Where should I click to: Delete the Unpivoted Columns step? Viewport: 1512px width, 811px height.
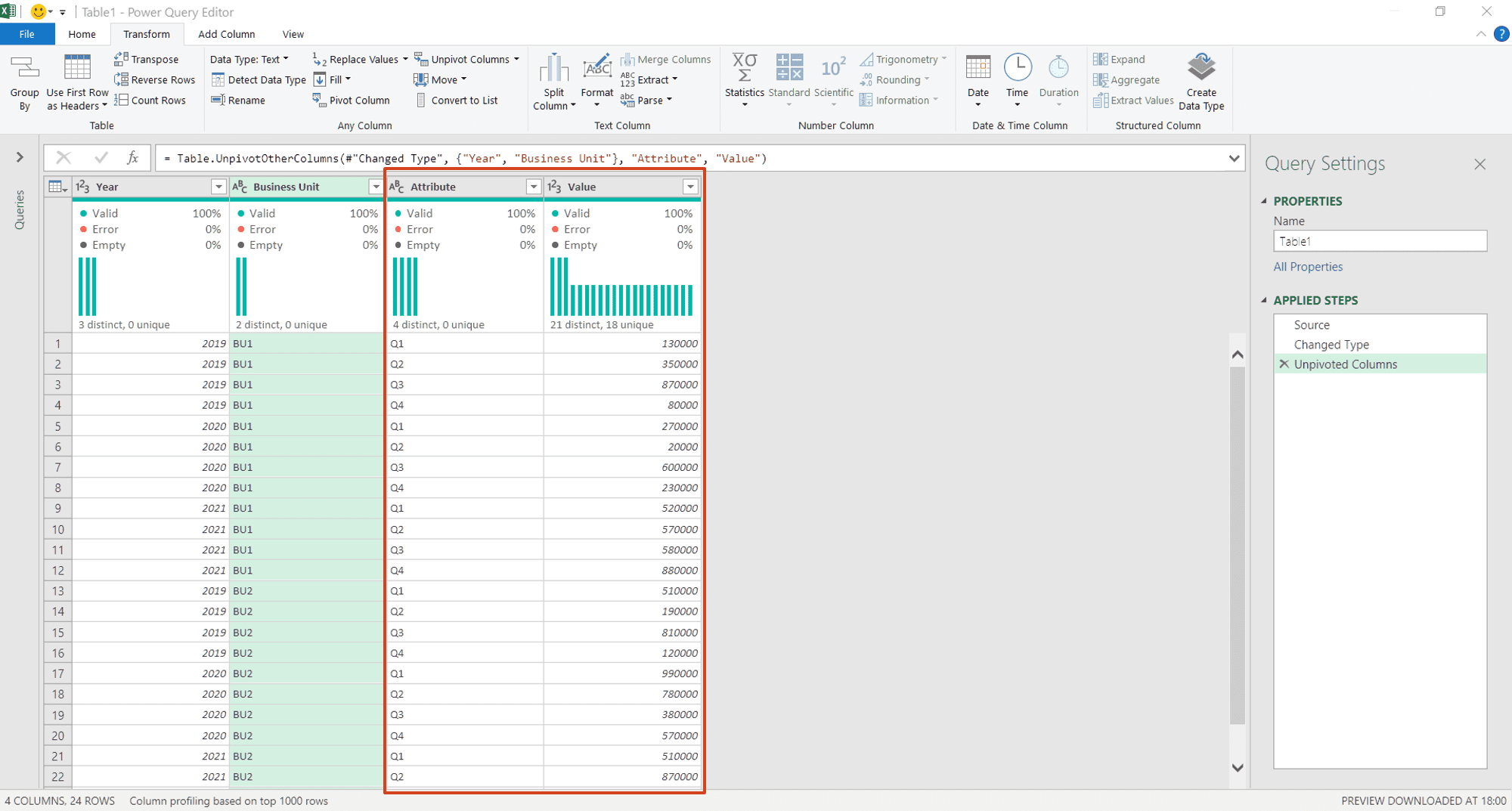pyautogui.click(x=1284, y=364)
